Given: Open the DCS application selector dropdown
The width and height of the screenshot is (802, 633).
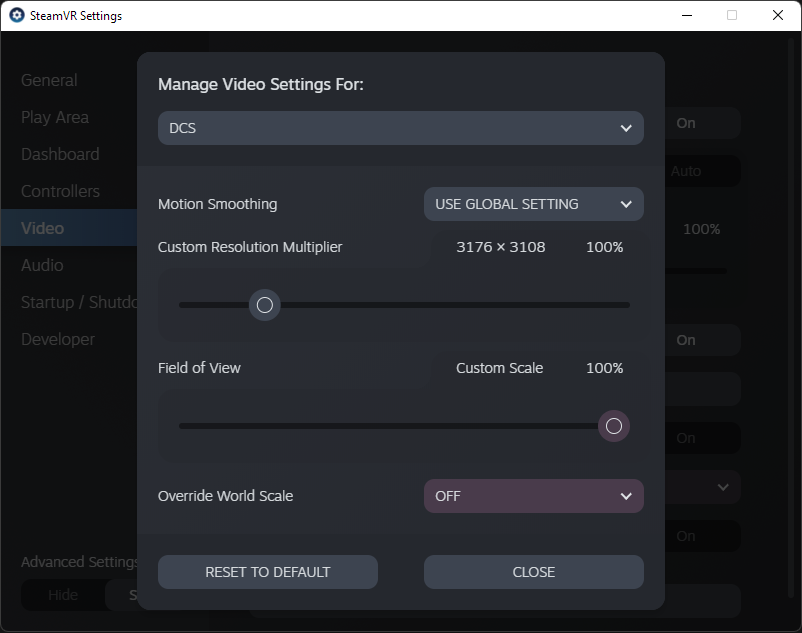Looking at the screenshot, I should coord(400,128).
